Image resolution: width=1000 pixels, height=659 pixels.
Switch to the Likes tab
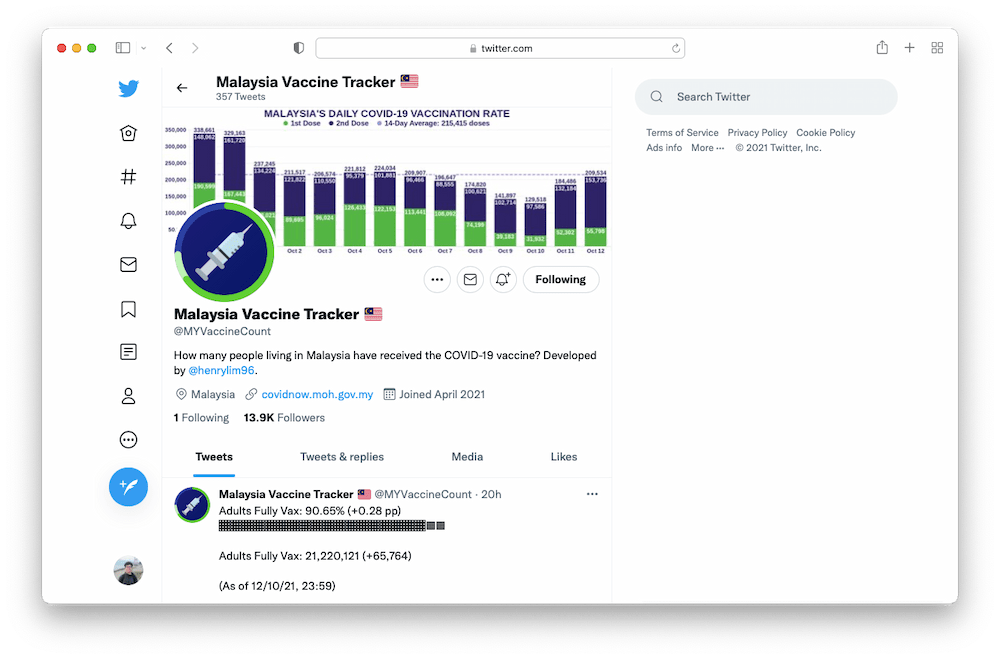(564, 457)
